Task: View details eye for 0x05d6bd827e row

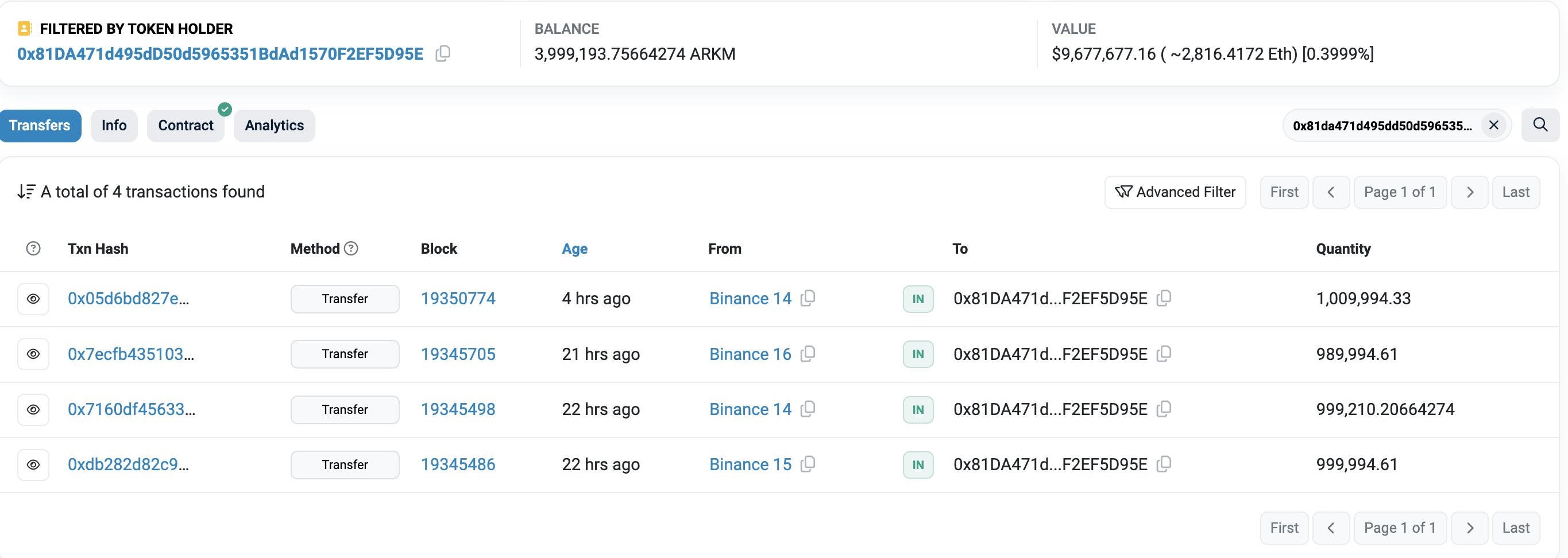Action: pos(33,299)
